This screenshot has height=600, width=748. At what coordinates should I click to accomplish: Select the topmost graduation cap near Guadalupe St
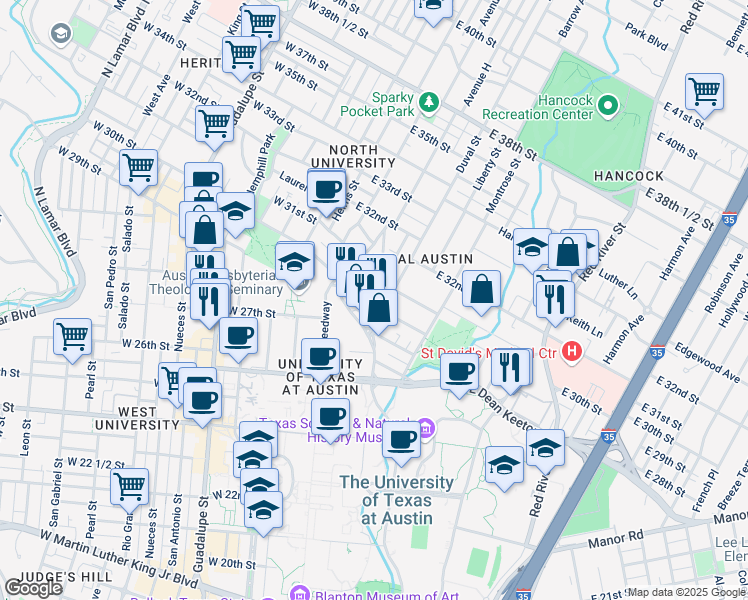(236, 211)
